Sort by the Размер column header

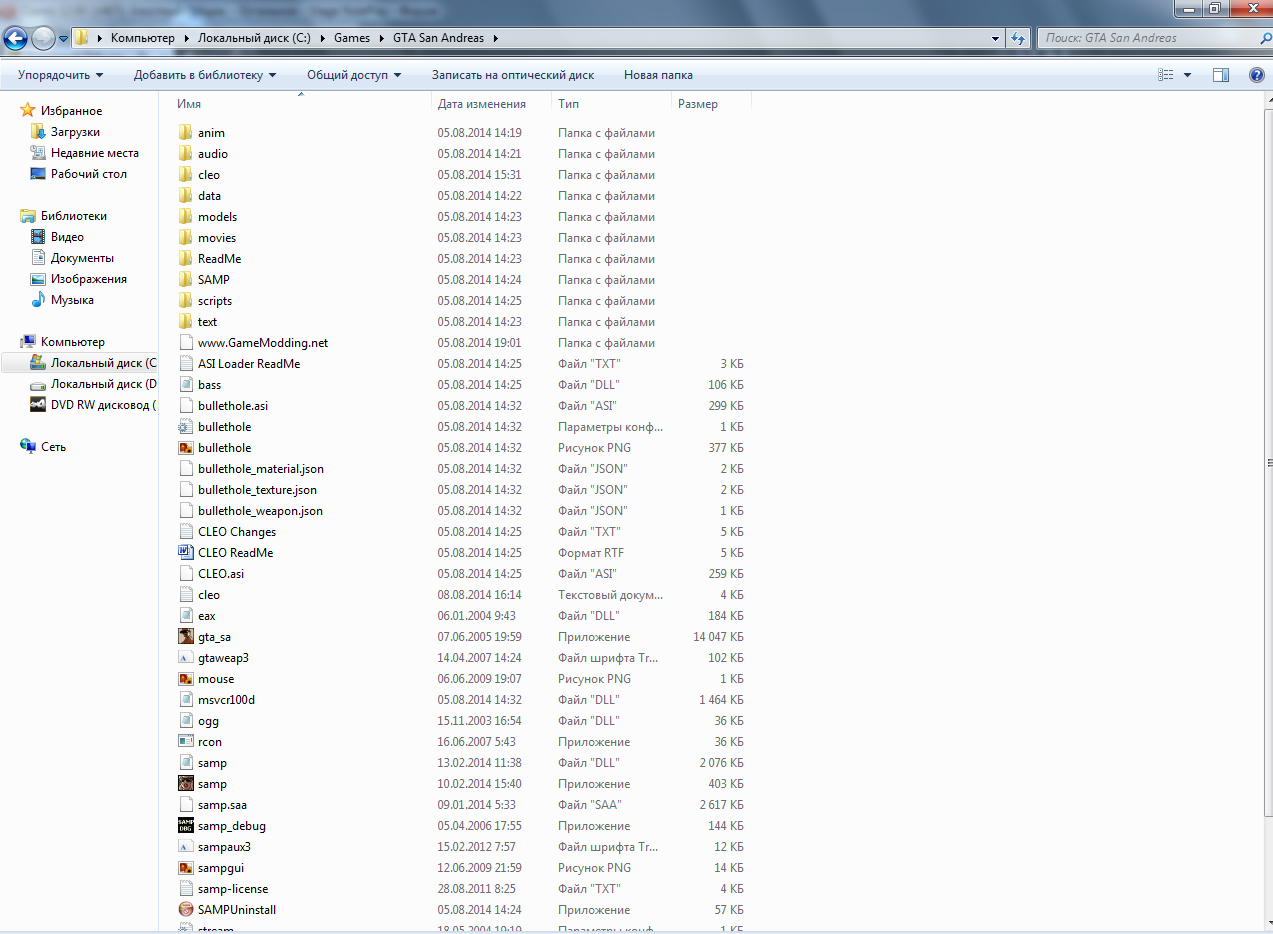(x=711, y=104)
